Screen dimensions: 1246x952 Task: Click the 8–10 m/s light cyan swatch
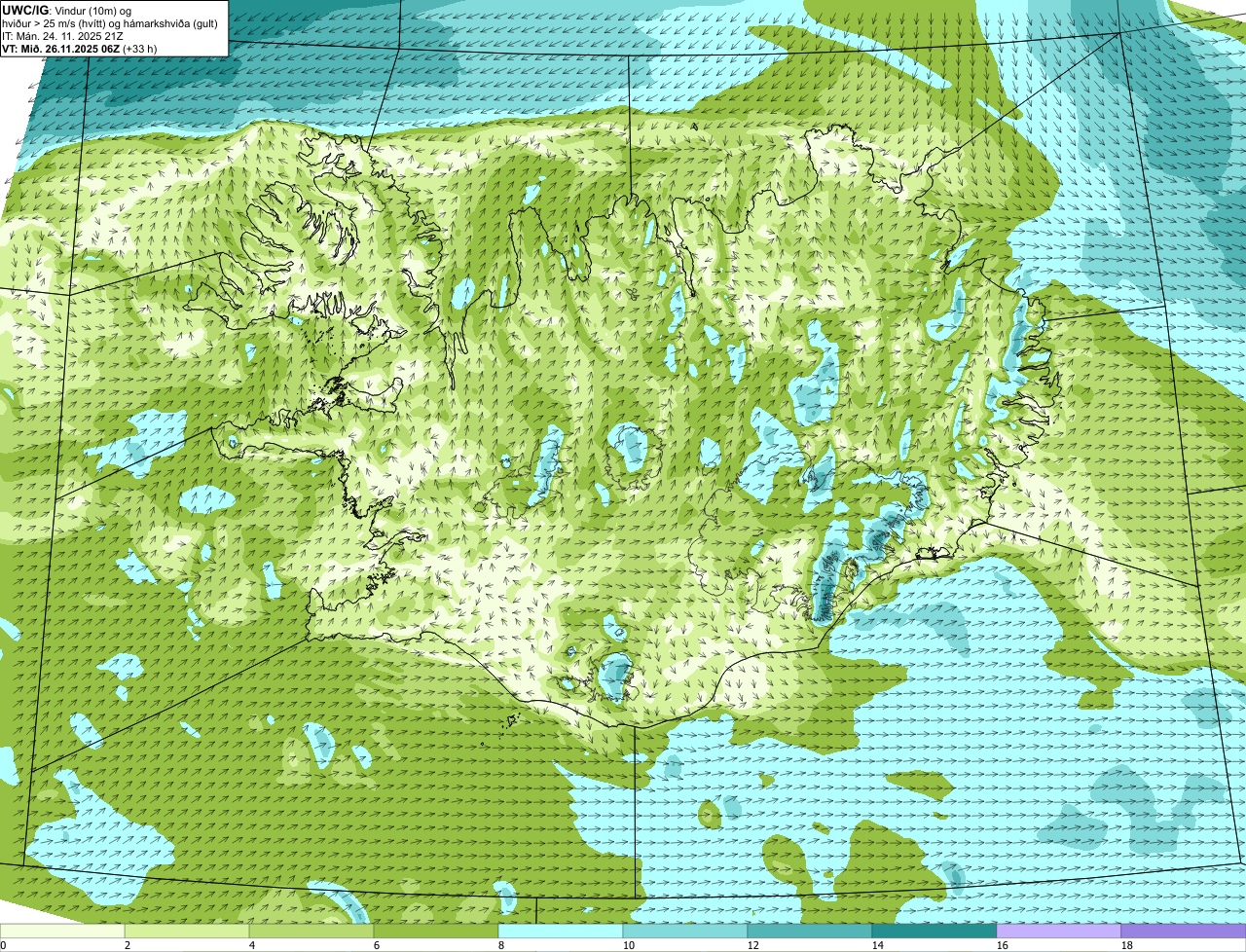561,931
